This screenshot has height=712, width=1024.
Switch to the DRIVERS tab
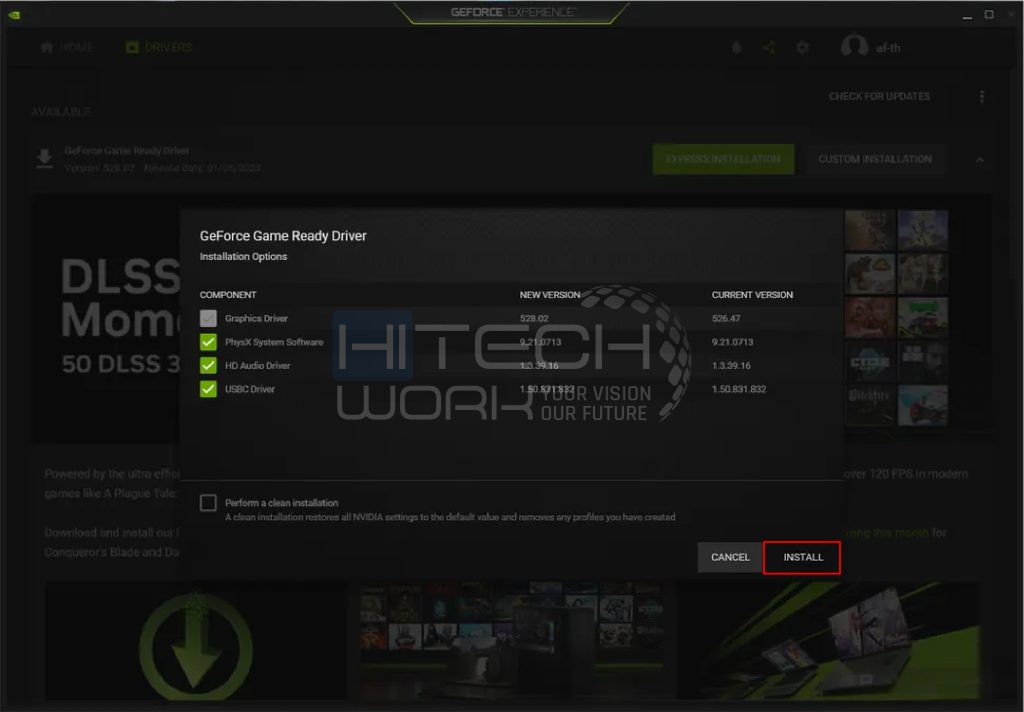(x=159, y=48)
